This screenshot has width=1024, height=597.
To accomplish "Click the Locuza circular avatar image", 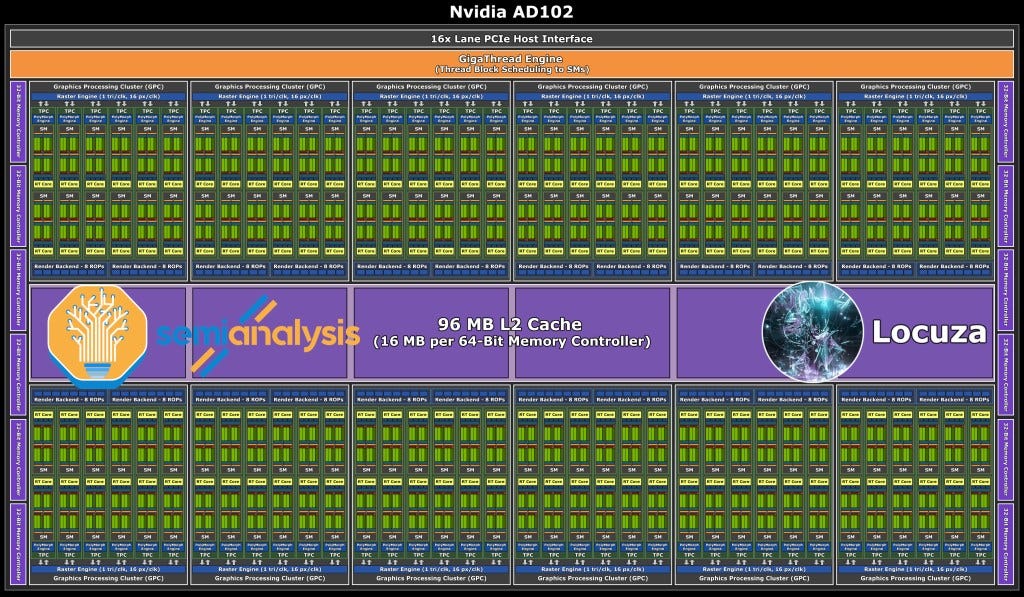I will [x=812, y=331].
